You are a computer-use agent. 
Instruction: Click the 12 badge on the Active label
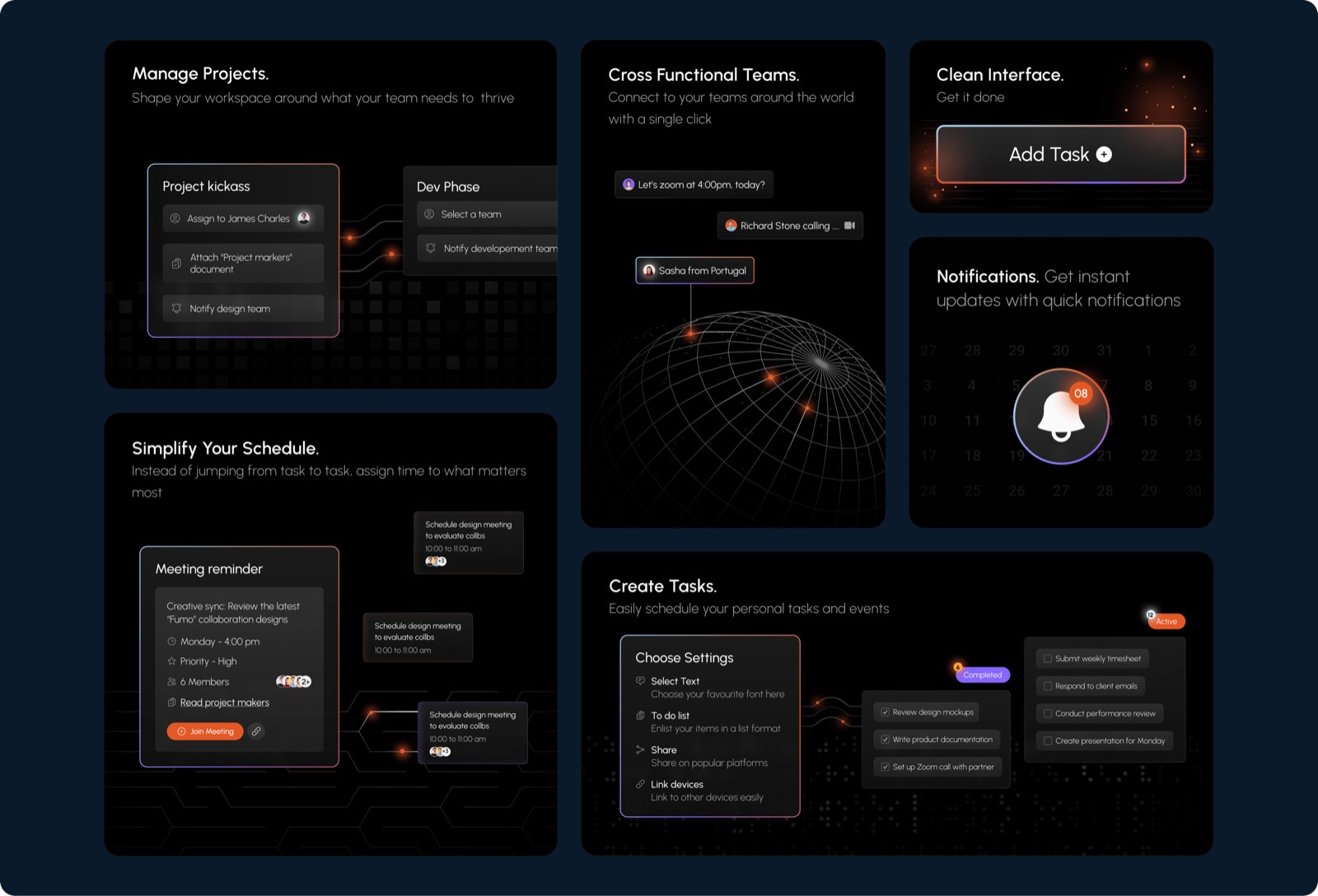(1151, 614)
